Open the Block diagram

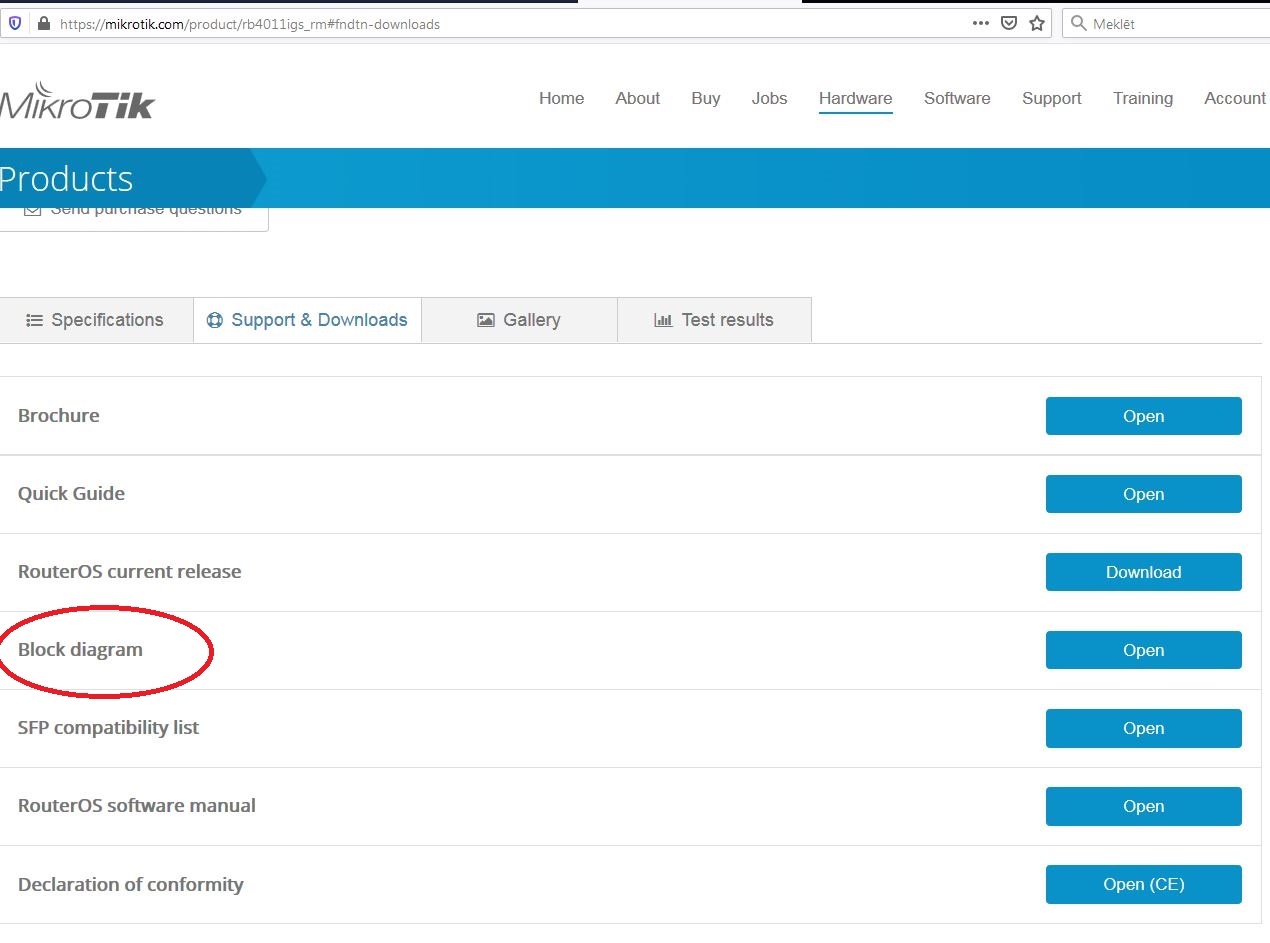coord(1143,650)
